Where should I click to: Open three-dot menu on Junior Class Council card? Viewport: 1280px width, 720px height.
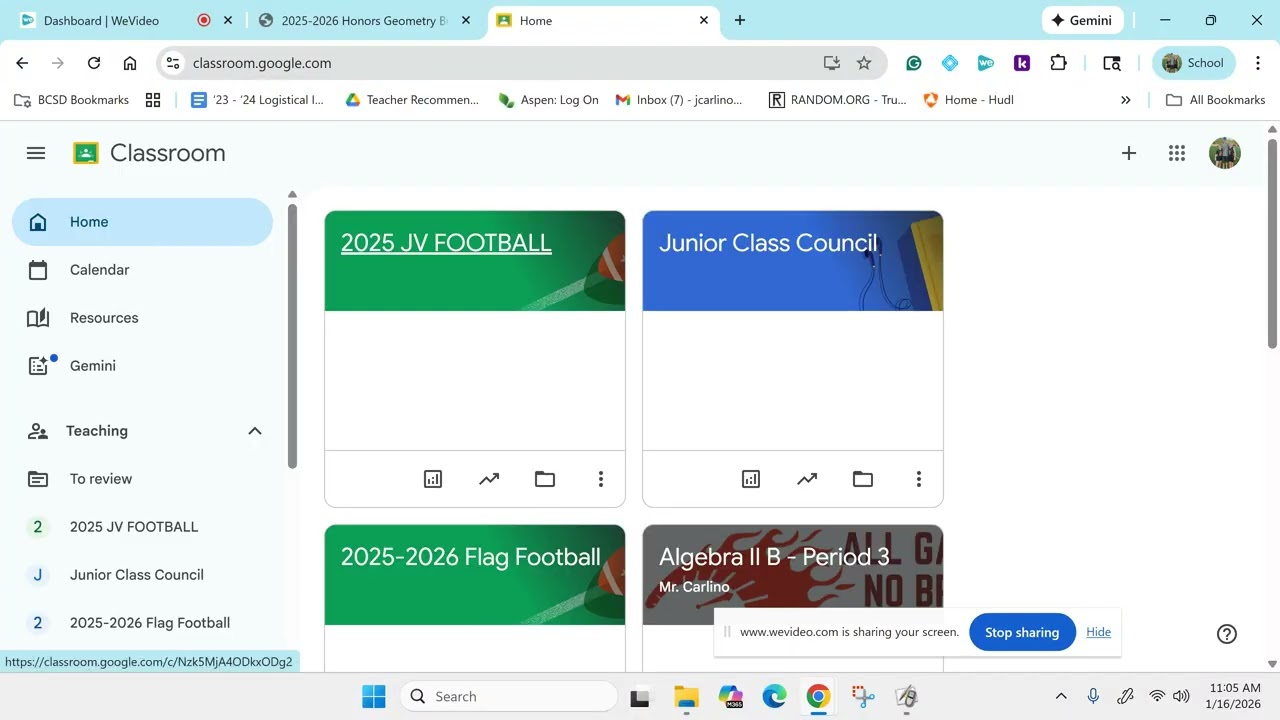919,479
